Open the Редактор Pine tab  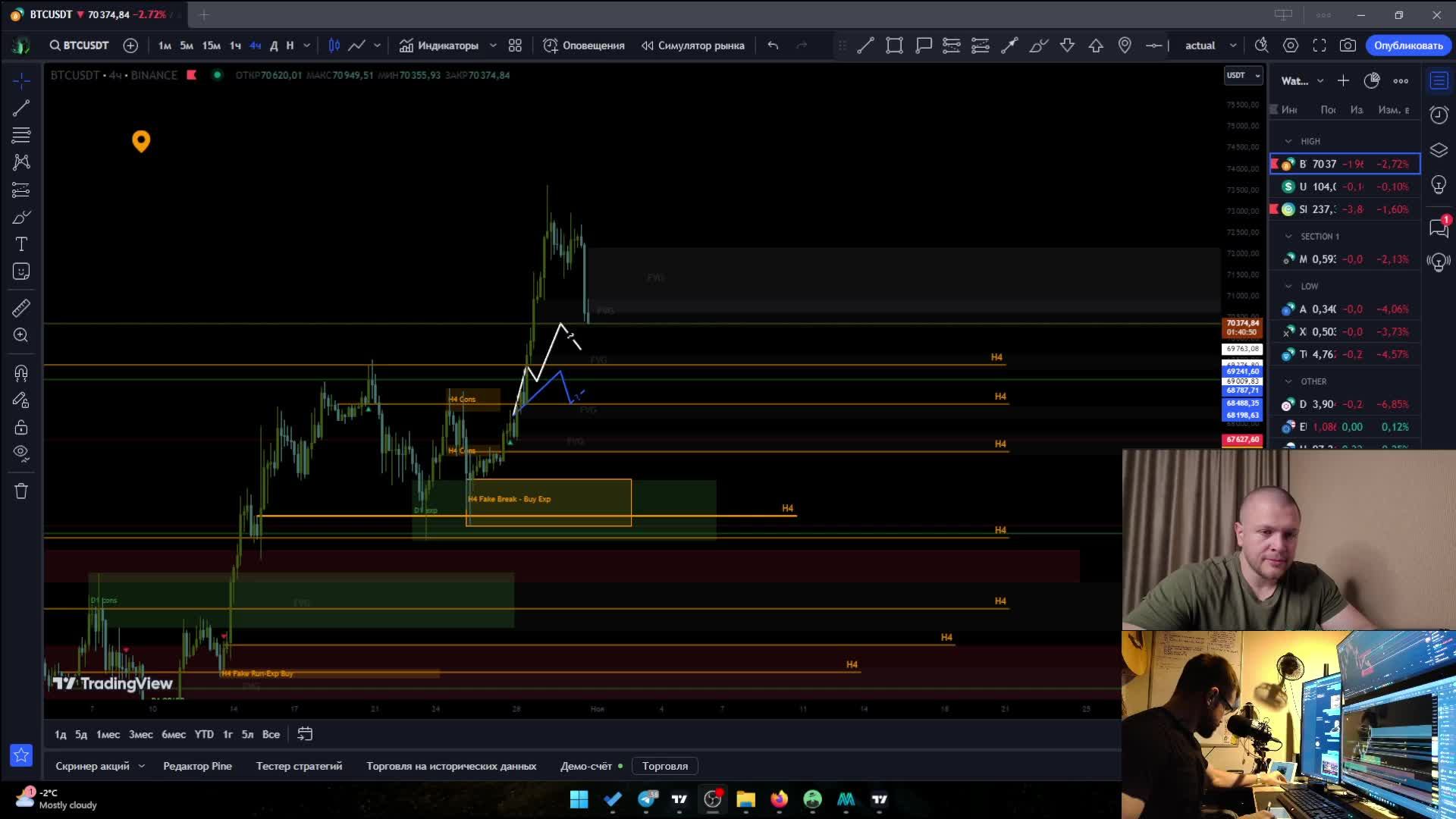click(197, 766)
